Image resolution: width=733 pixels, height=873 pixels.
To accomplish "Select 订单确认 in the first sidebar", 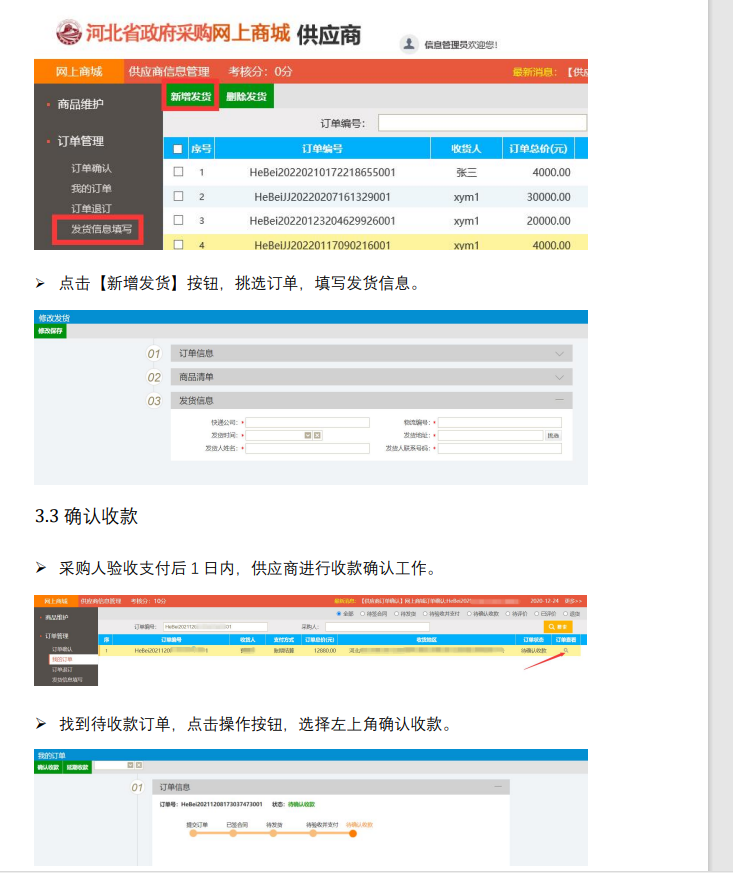I will pos(91,168).
